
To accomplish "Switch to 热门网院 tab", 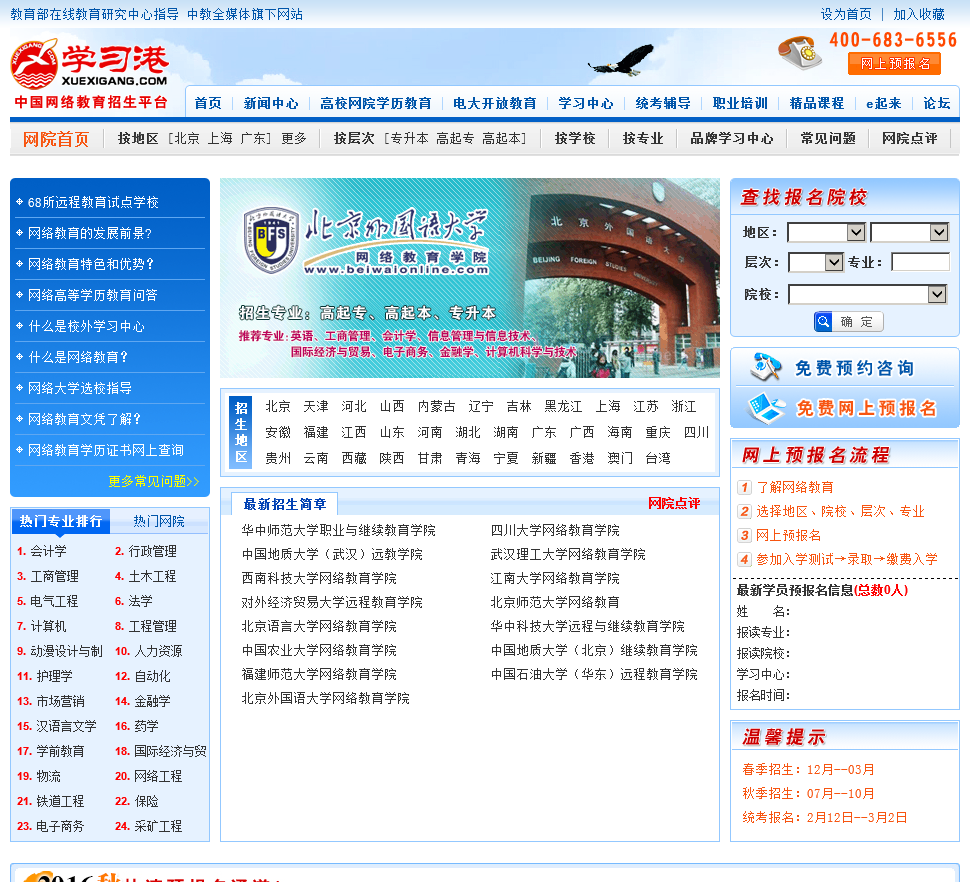I will [x=159, y=521].
